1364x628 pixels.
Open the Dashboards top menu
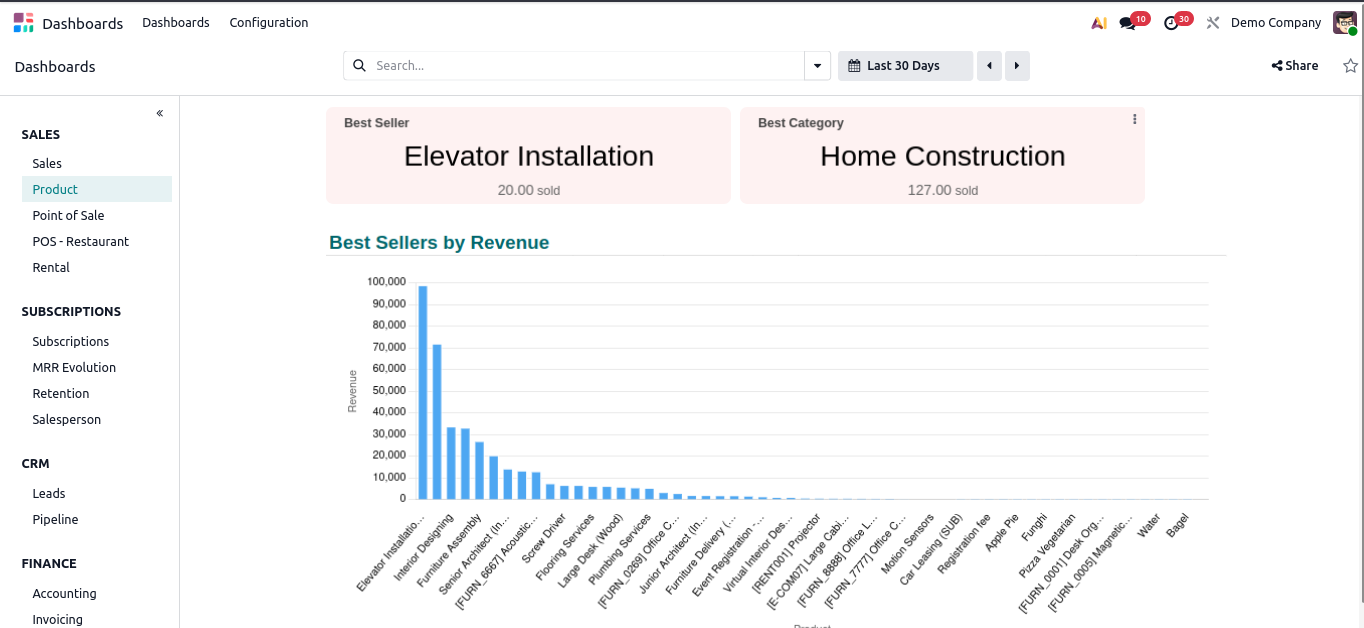(x=176, y=23)
